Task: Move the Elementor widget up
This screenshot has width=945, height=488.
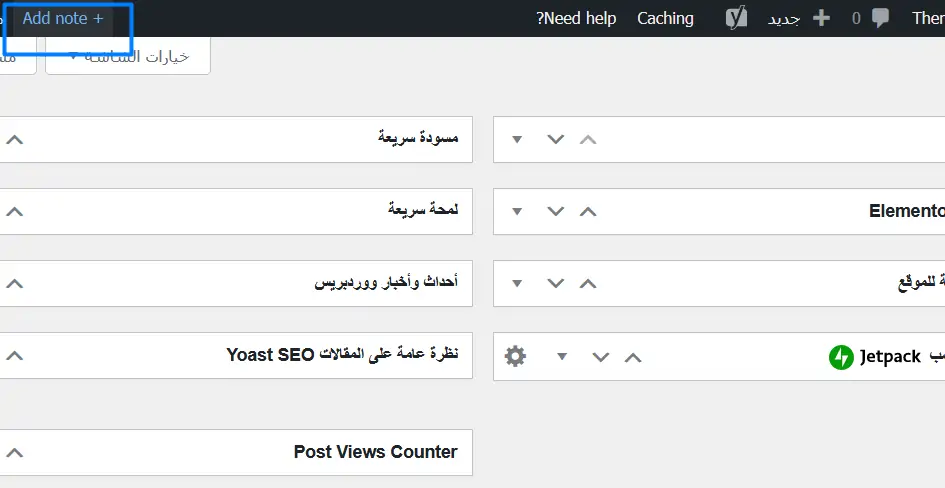Action: pos(588,211)
